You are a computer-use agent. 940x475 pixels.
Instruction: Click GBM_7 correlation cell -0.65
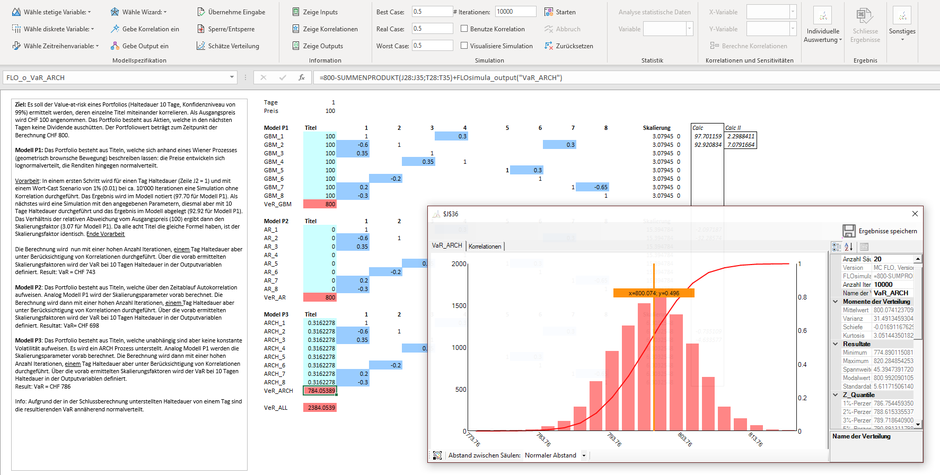pos(592,187)
